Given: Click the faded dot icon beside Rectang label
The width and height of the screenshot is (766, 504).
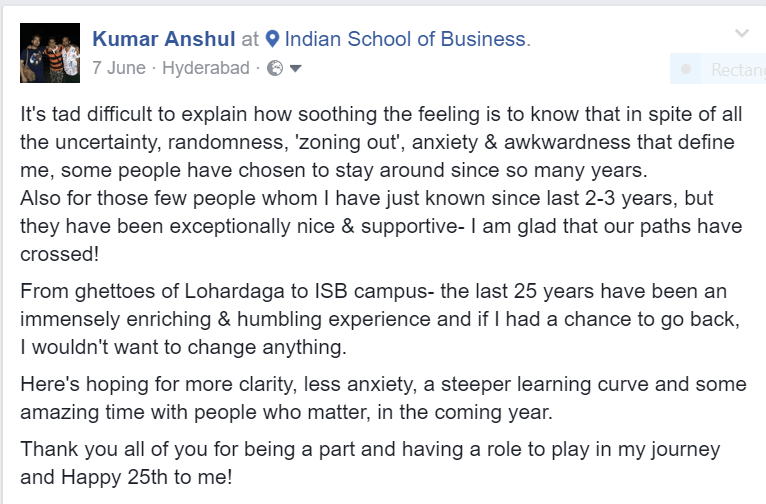Looking at the screenshot, I should click(x=685, y=69).
